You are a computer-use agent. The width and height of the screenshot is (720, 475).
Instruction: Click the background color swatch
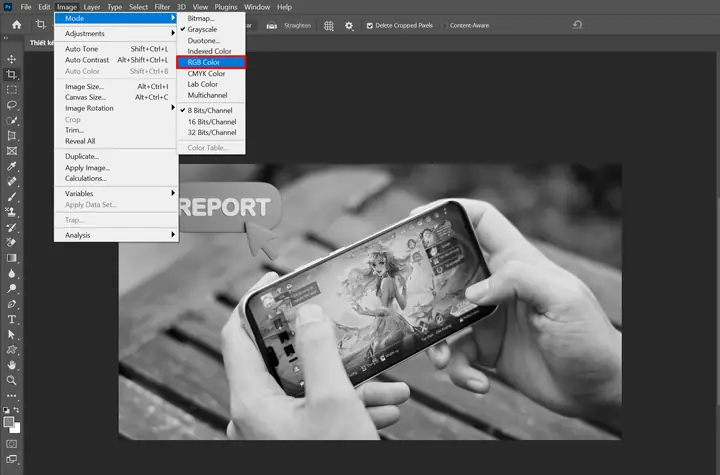(17, 430)
